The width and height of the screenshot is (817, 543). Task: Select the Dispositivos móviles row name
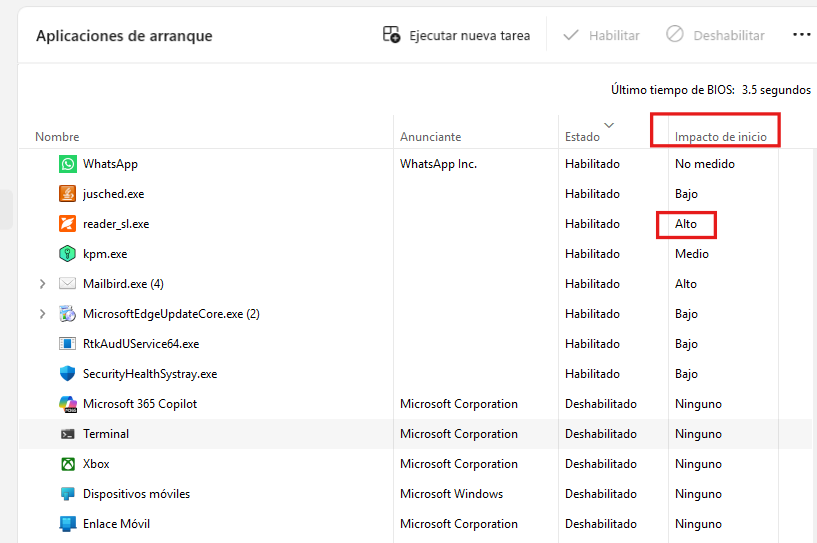pyautogui.click(x=137, y=493)
